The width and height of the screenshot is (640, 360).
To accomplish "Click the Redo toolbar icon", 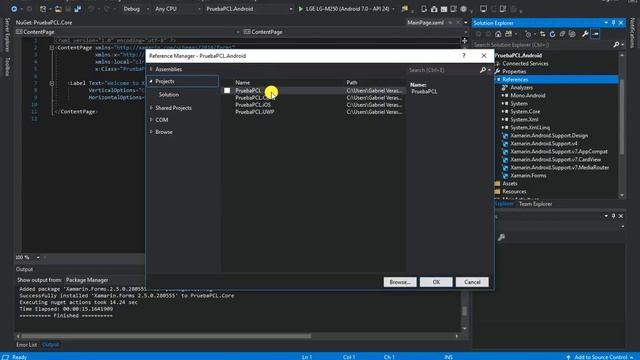I will pos(107,9).
